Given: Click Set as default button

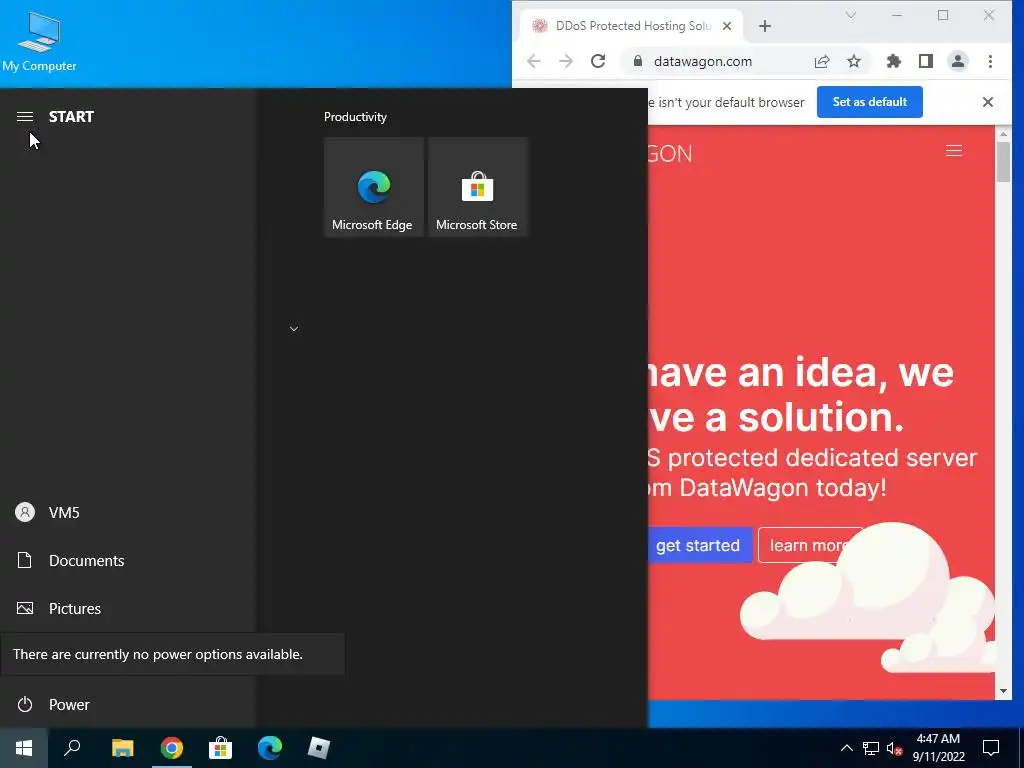Looking at the screenshot, I should [x=869, y=102].
